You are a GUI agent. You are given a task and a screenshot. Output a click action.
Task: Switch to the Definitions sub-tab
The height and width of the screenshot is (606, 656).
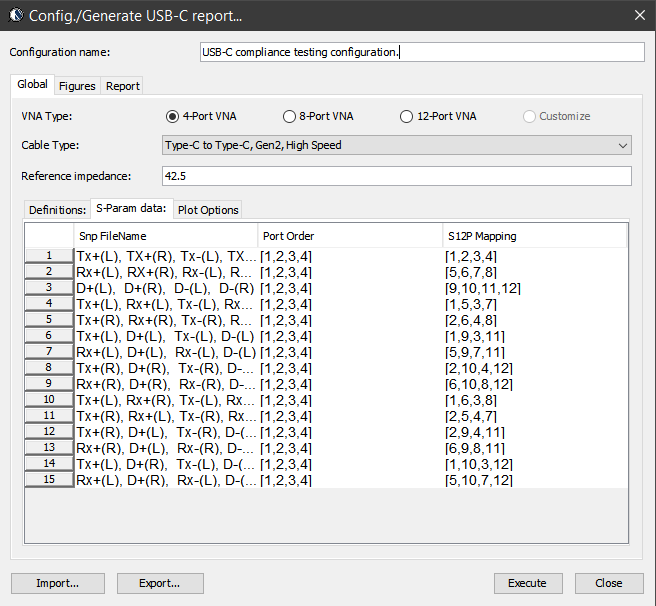(x=57, y=210)
